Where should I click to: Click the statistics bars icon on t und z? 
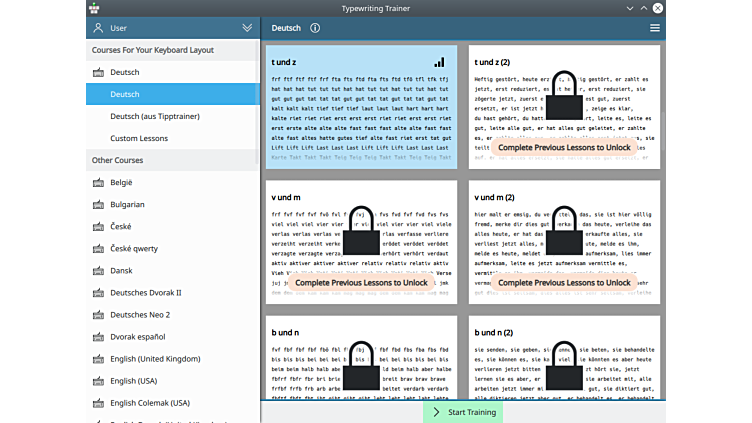[x=439, y=62]
